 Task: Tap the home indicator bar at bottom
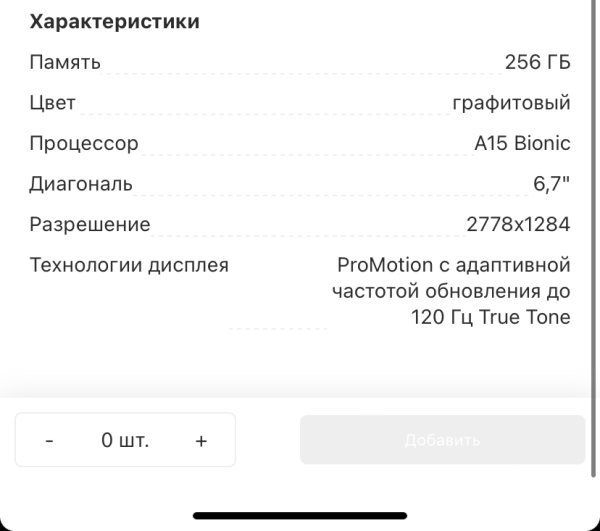pos(300,516)
